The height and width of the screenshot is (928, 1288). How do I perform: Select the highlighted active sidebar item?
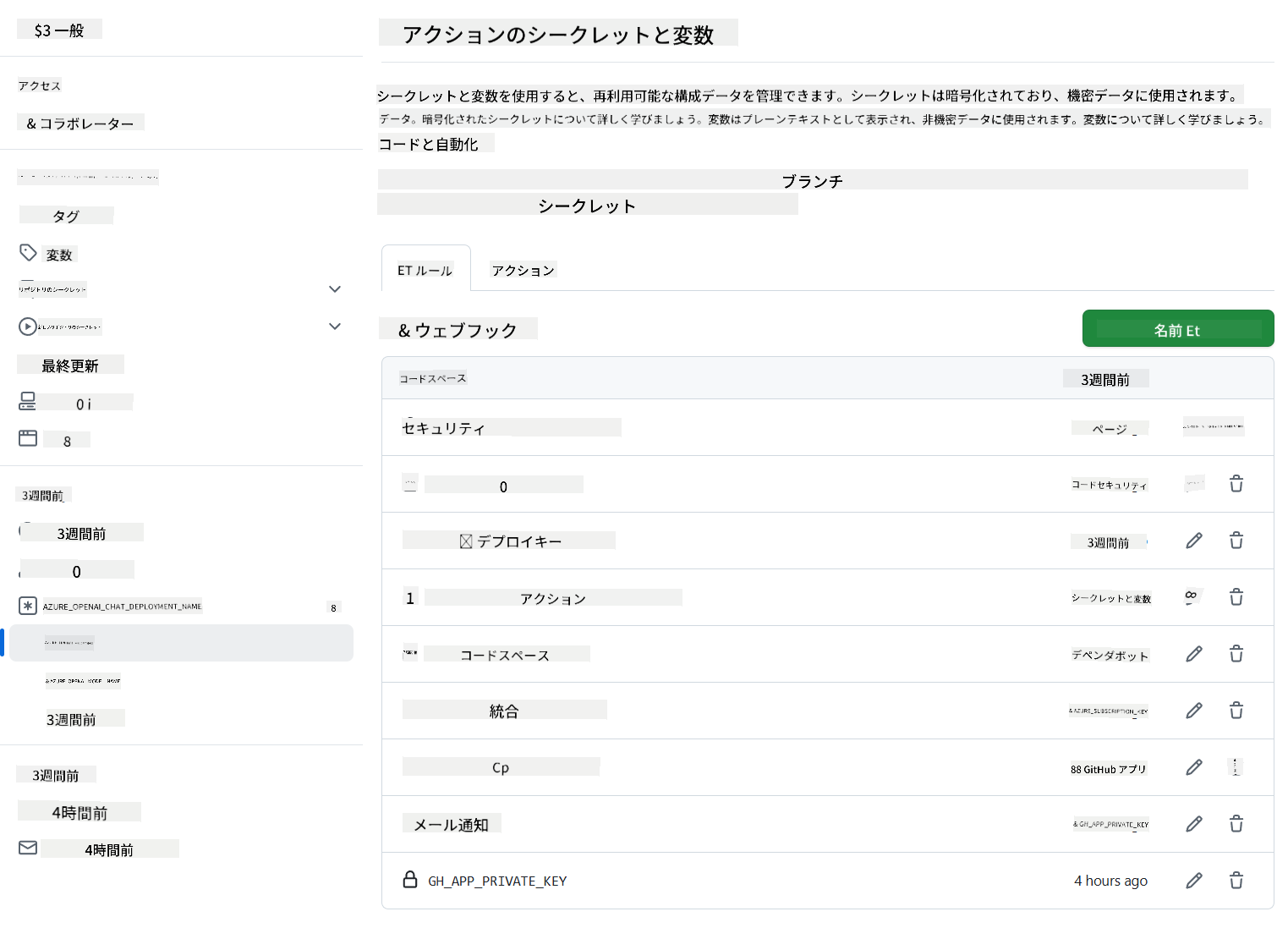[182, 643]
